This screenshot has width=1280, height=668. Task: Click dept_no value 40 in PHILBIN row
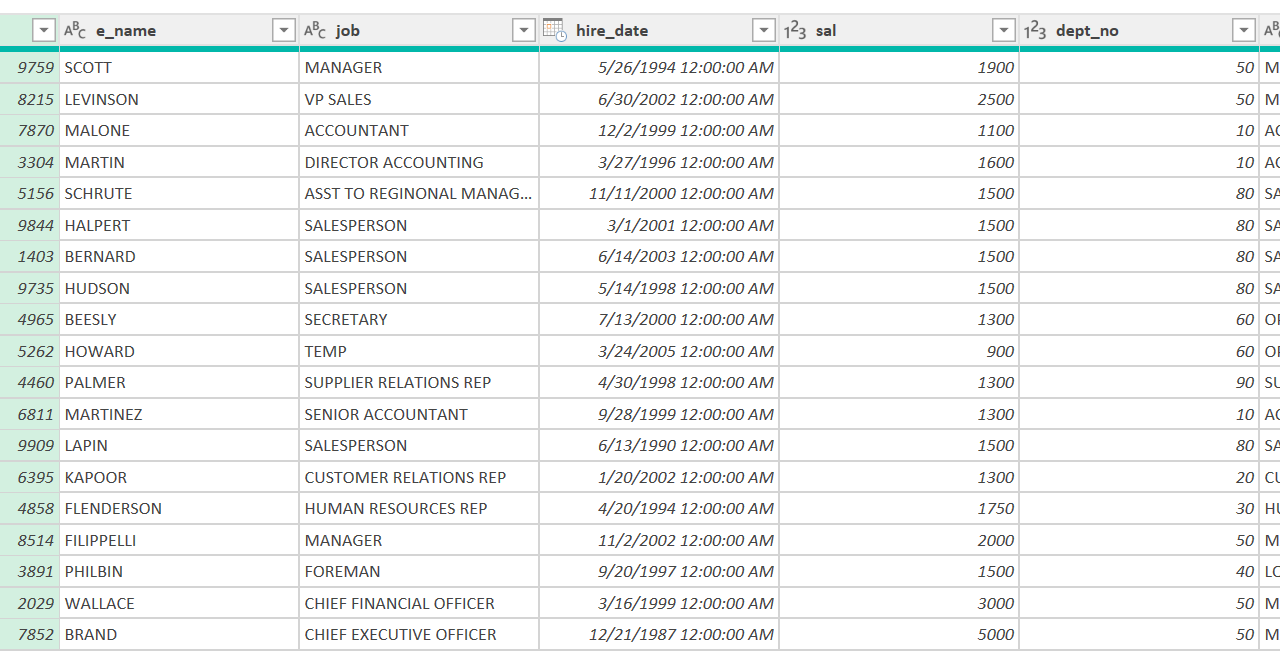1139,572
